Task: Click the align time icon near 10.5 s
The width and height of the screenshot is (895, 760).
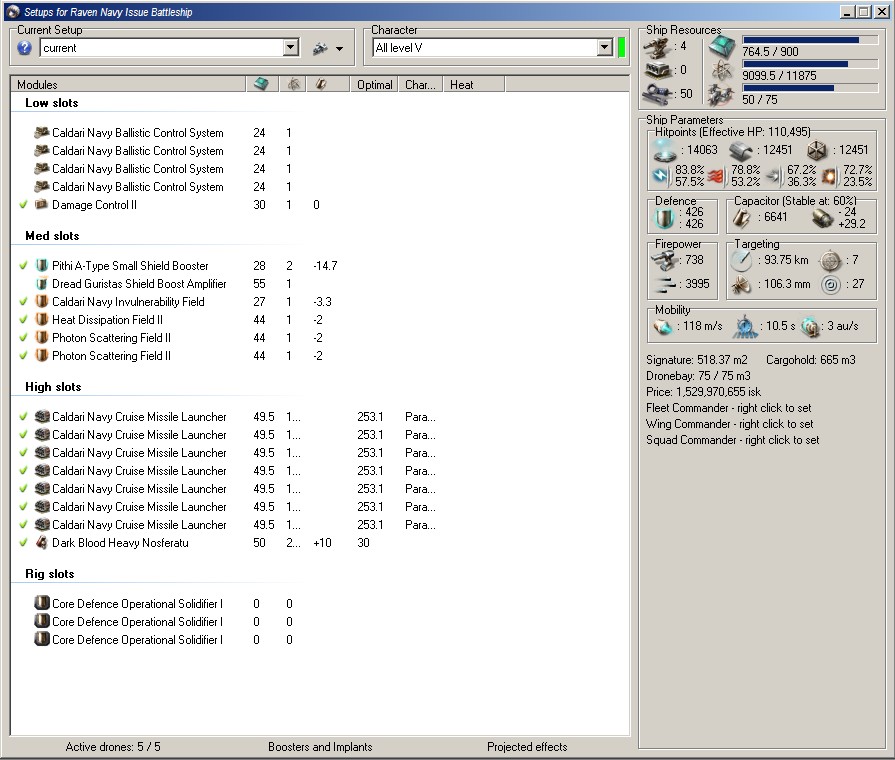Action: (x=745, y=327)
